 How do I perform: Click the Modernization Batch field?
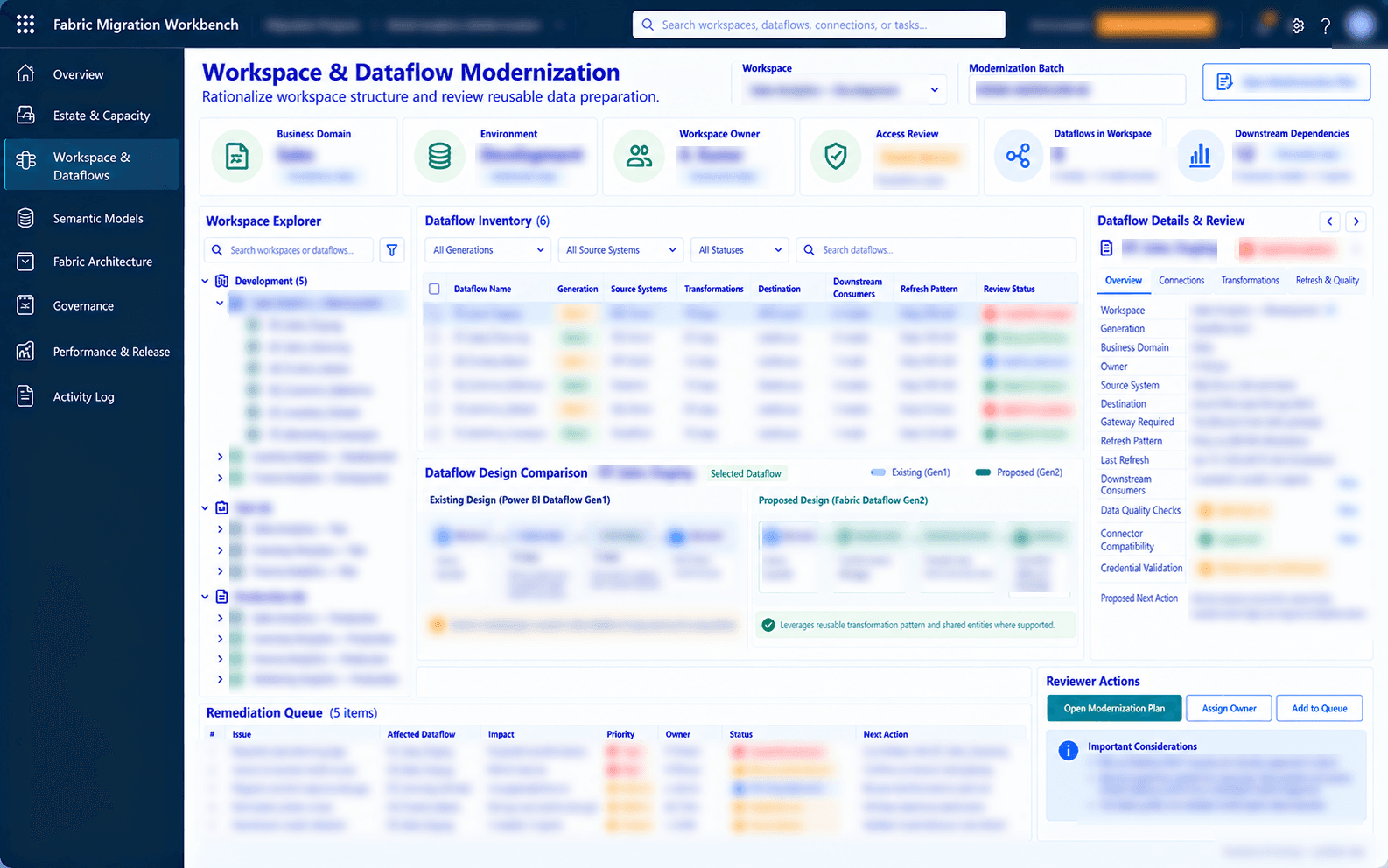pyautogui.click(x=1077, y=89)
